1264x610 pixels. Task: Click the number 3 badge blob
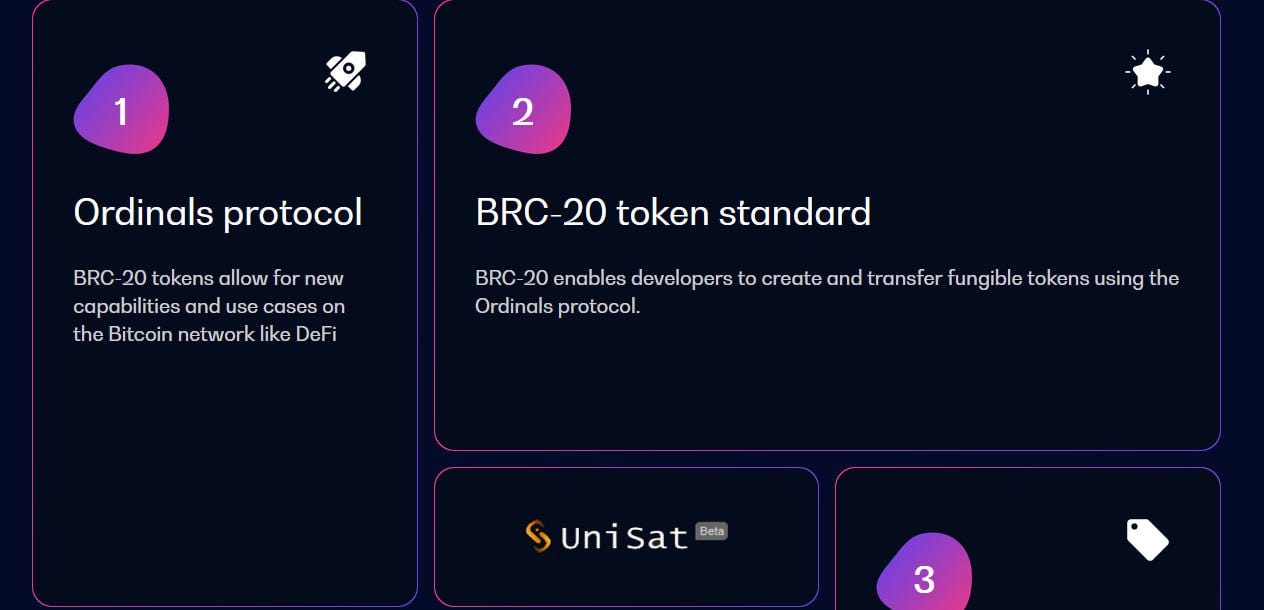[x=923, y=578]
